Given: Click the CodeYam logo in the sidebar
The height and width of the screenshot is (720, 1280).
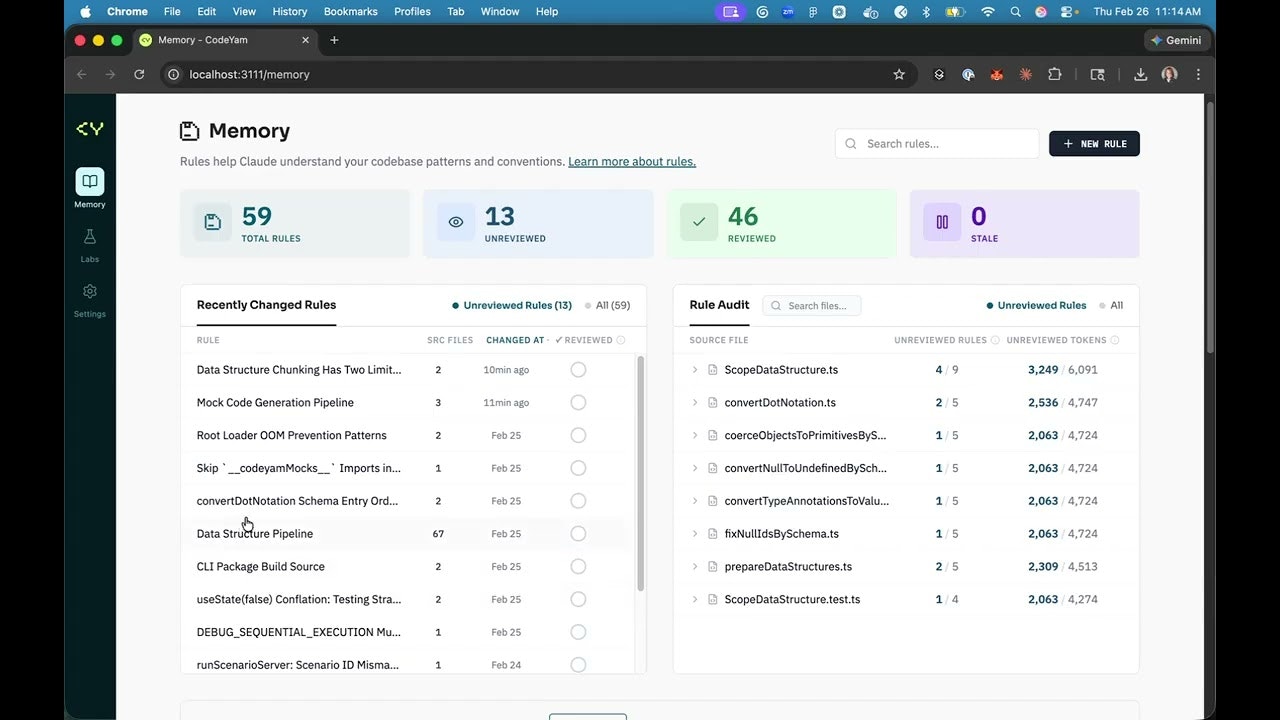Looking at the screenshot, I should pos(90,128).
